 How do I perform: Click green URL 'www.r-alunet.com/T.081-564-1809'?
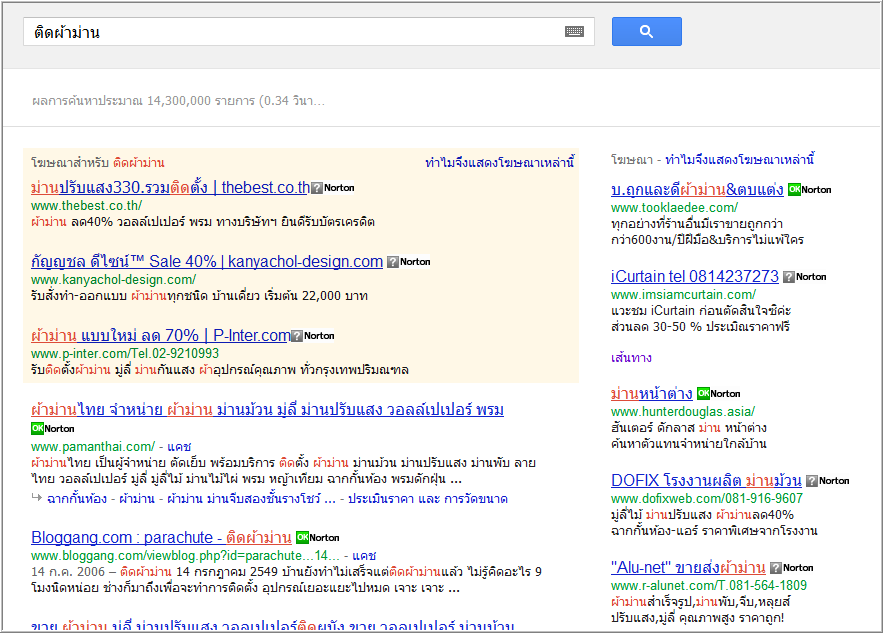coord(709,586)
